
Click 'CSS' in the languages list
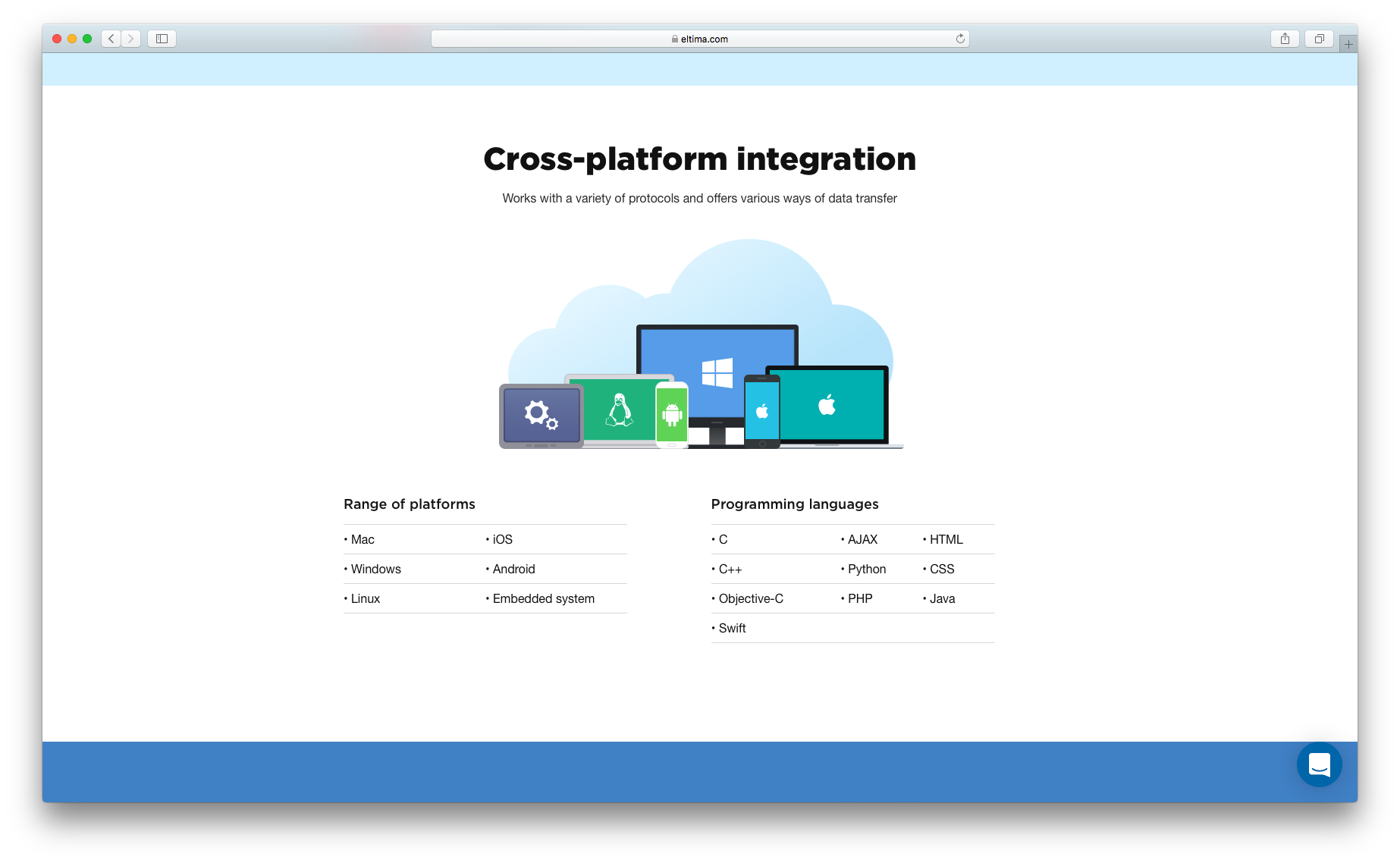[942, 569]
